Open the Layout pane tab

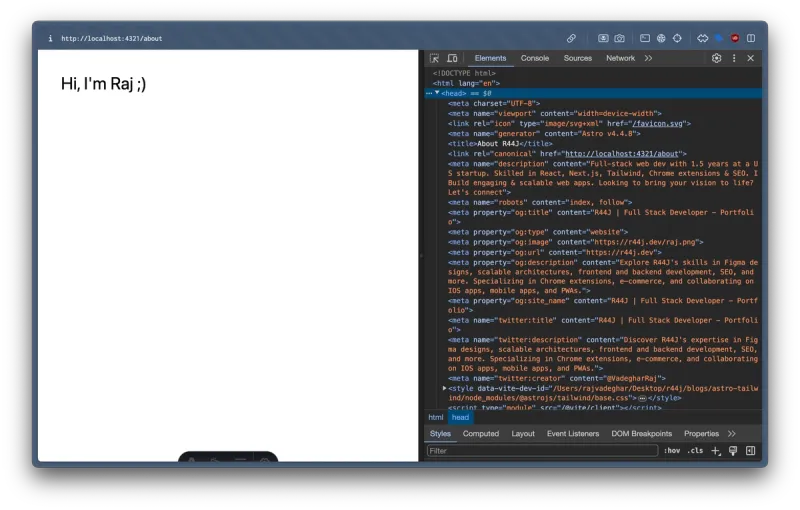[523, 434]
